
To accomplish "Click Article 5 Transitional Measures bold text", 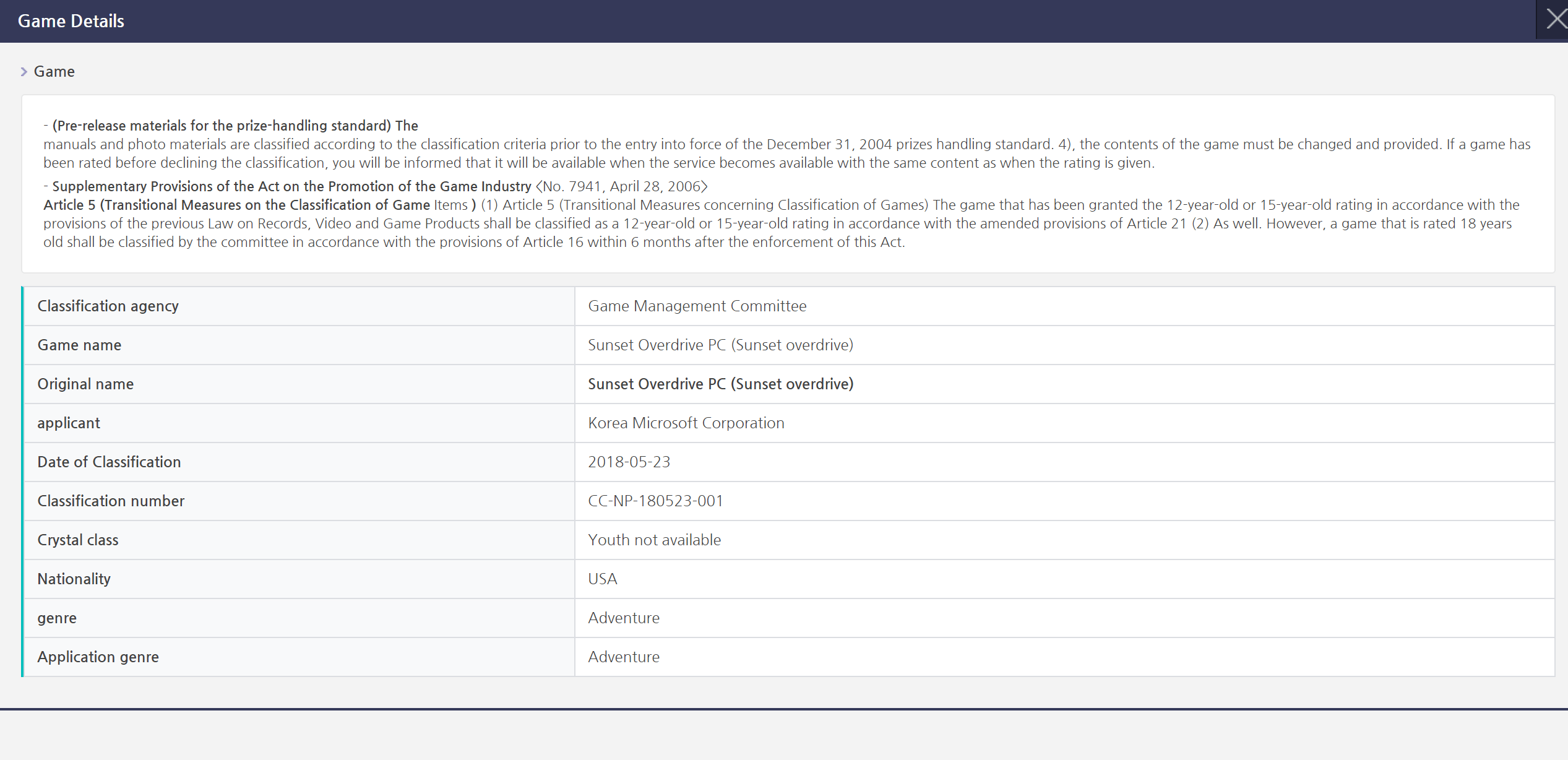I will (236, 205).
